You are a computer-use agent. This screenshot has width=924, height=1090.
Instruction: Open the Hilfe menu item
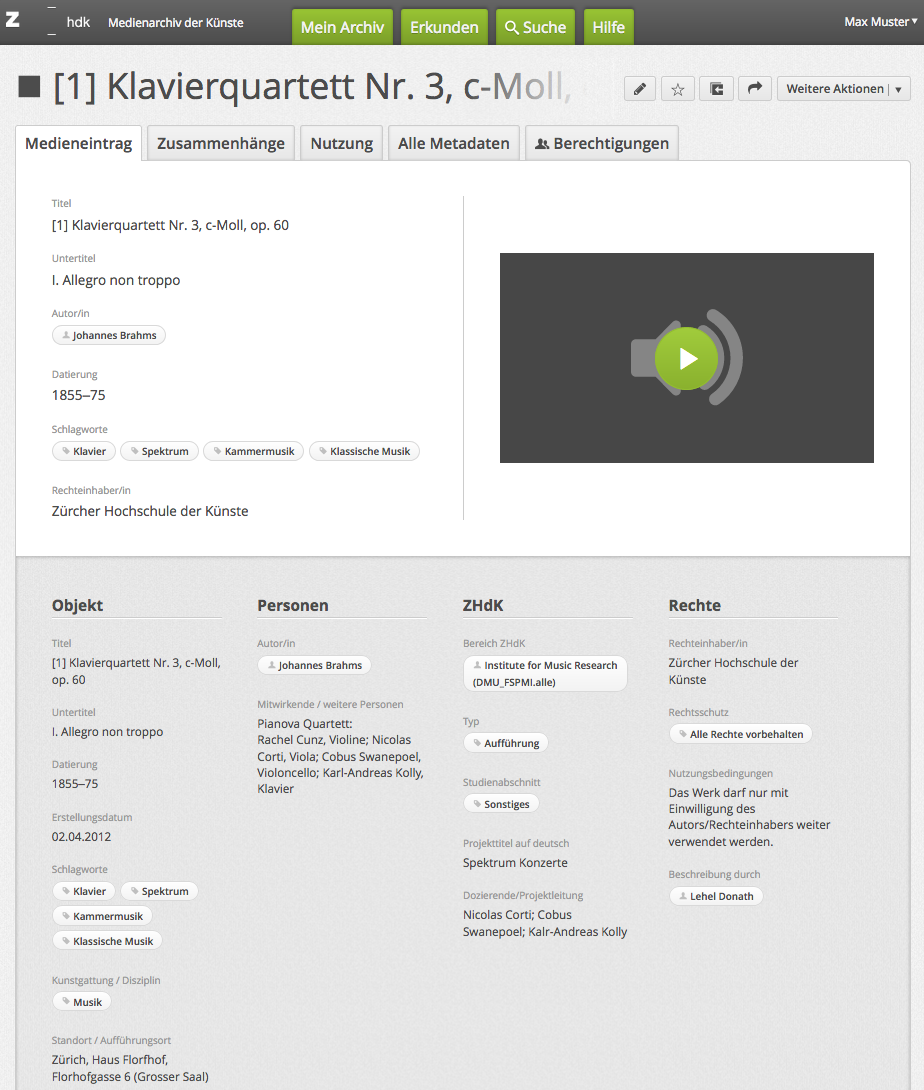[608, 27]
